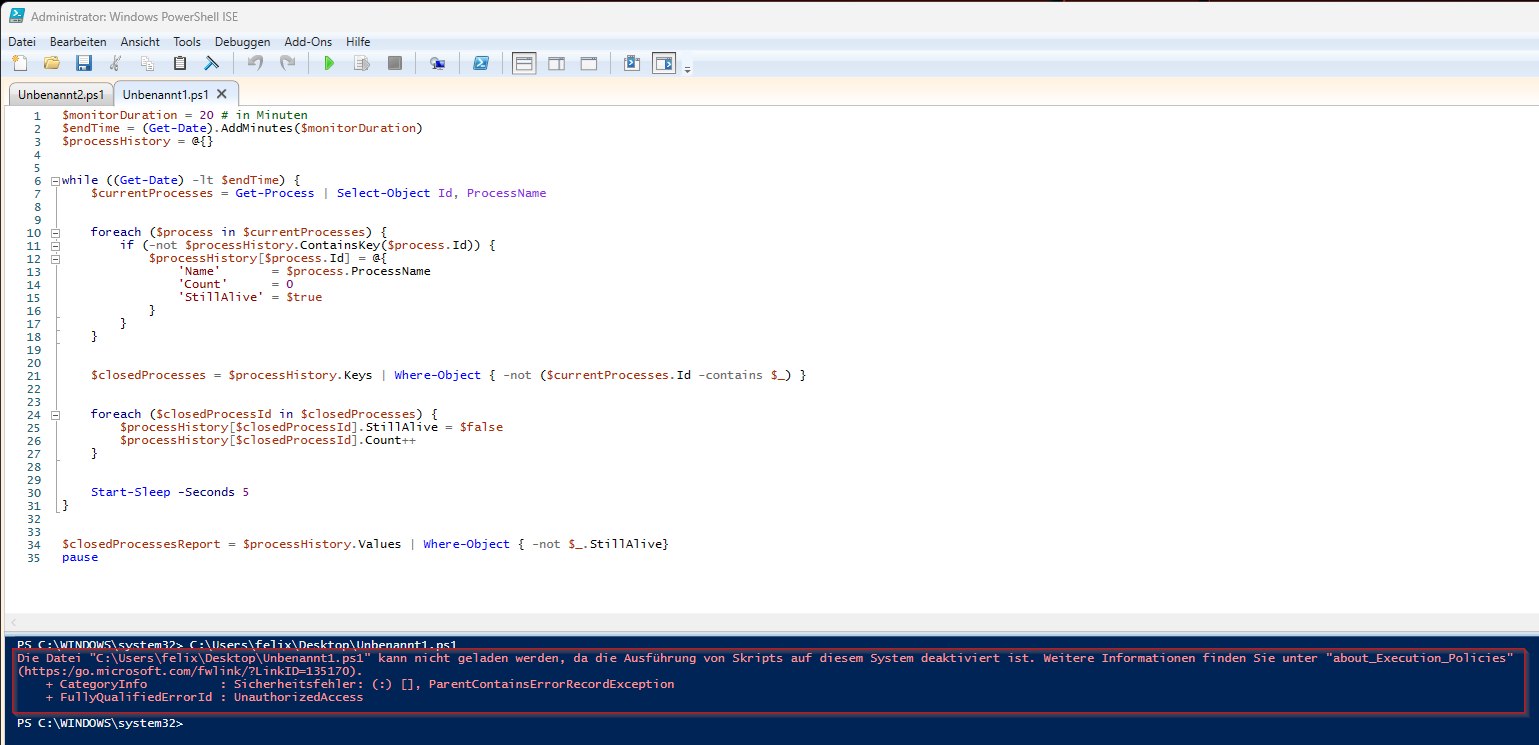Clear the console pane with the toolbar icon
1539x745 pixels.
tap(212, 64)
